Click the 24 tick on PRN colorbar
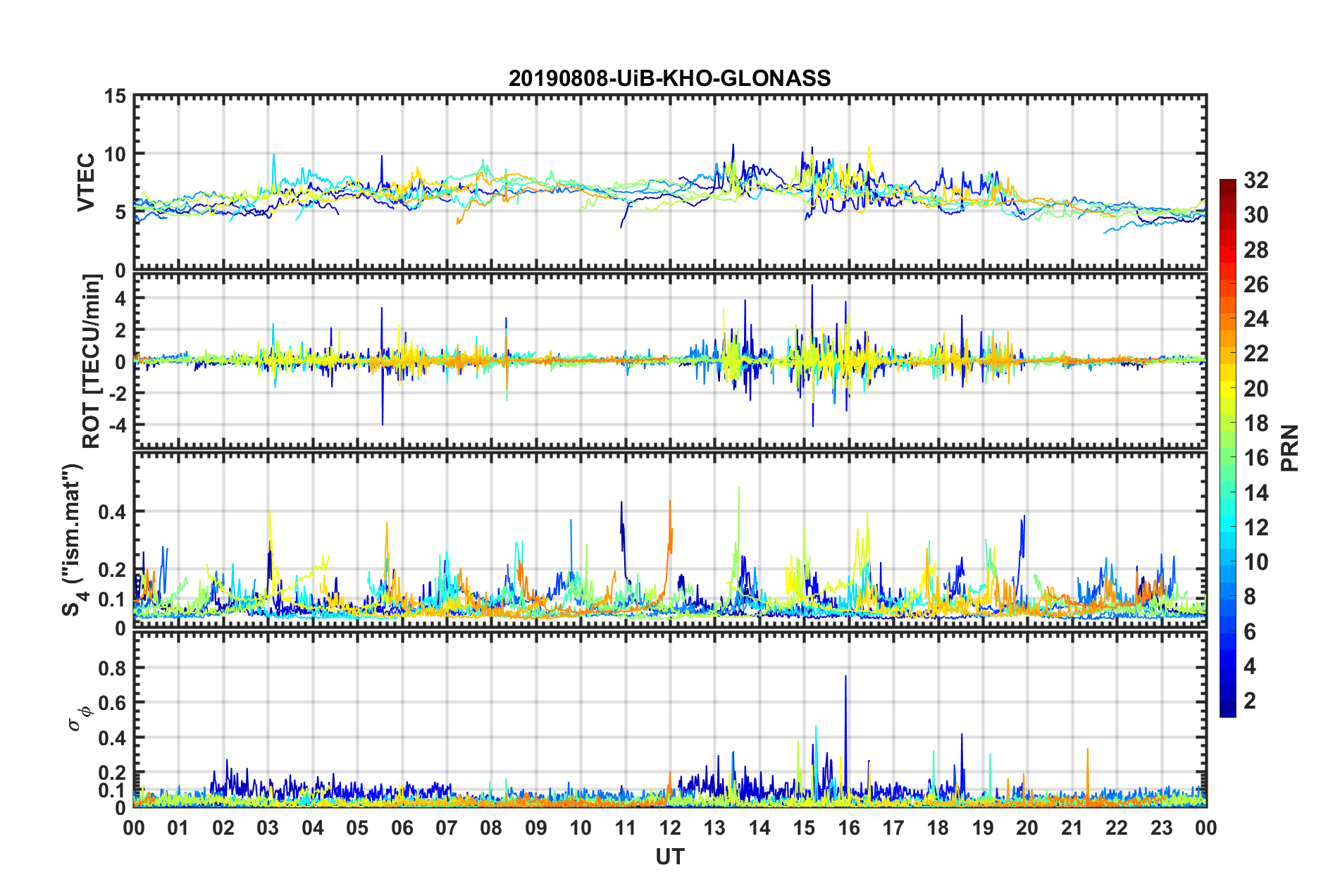This screenshot has width=1340, height=896. [x=1255, y=319]
